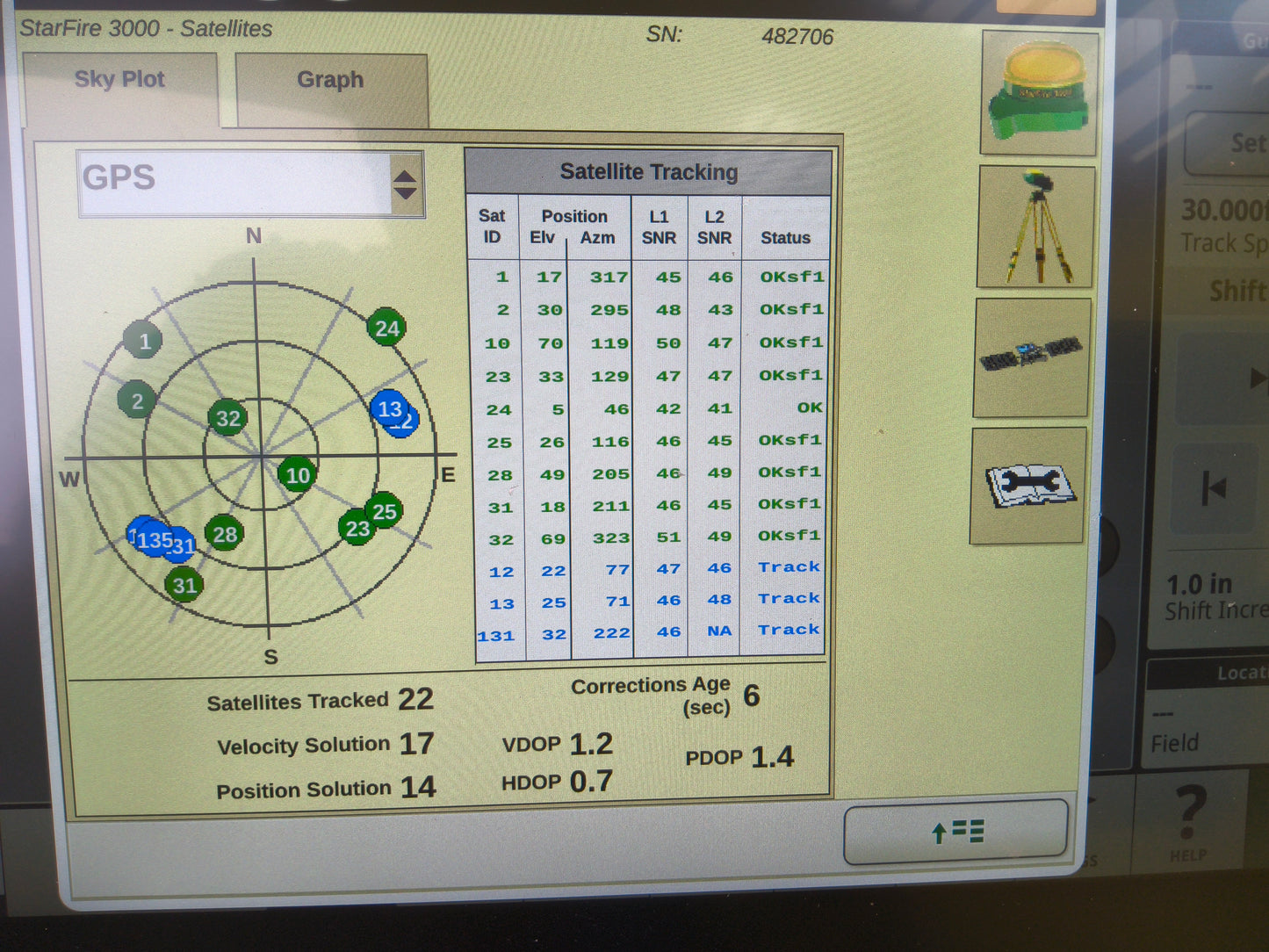1269x952 pixels.
Task: Click the Status column header
Action: [x=785, y=238]
